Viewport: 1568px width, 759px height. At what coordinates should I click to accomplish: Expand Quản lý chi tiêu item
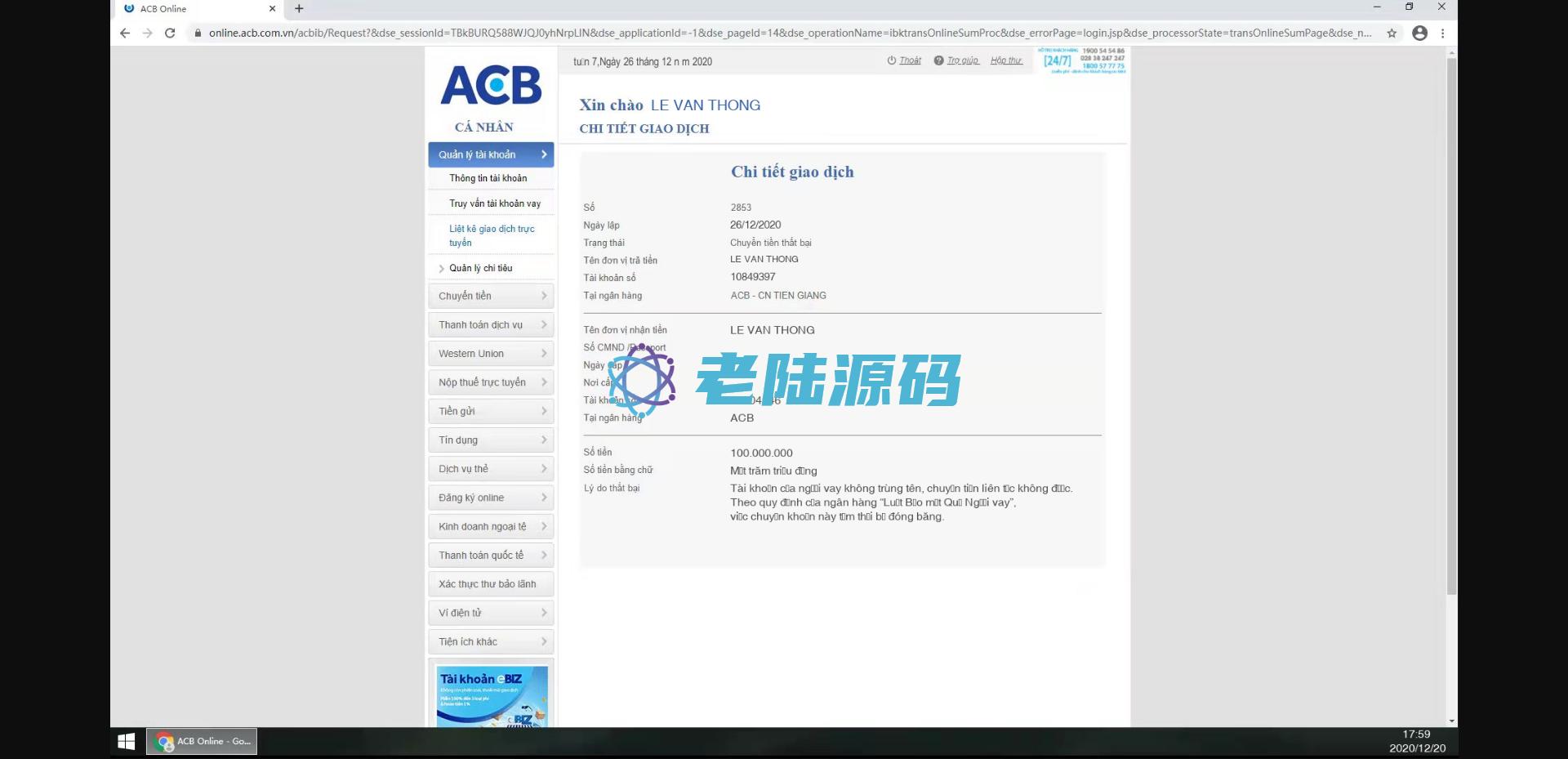[x=480, y=268]
